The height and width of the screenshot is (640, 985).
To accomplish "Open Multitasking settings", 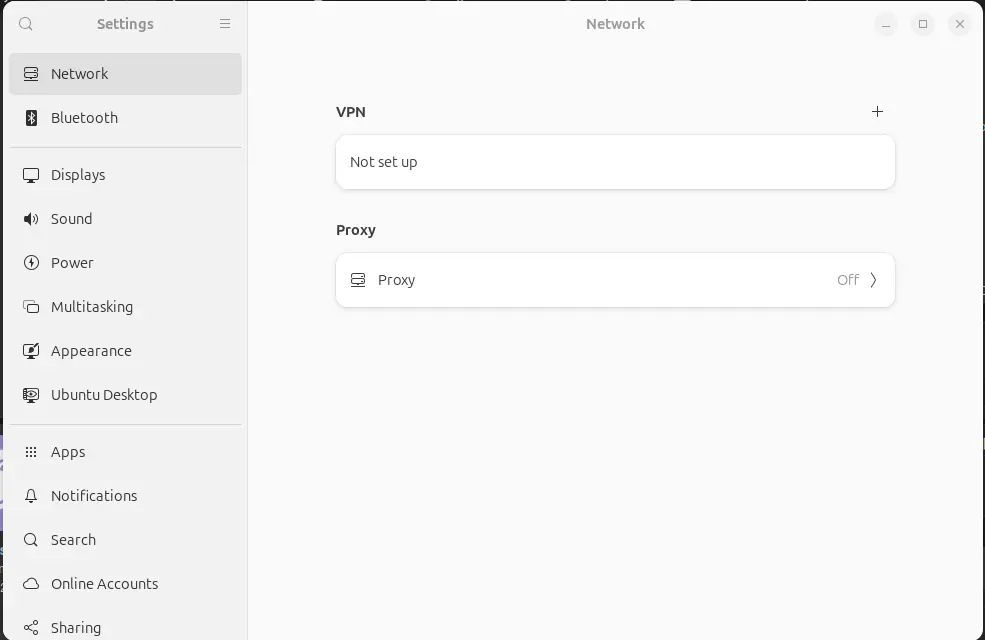I will [126, 307].
